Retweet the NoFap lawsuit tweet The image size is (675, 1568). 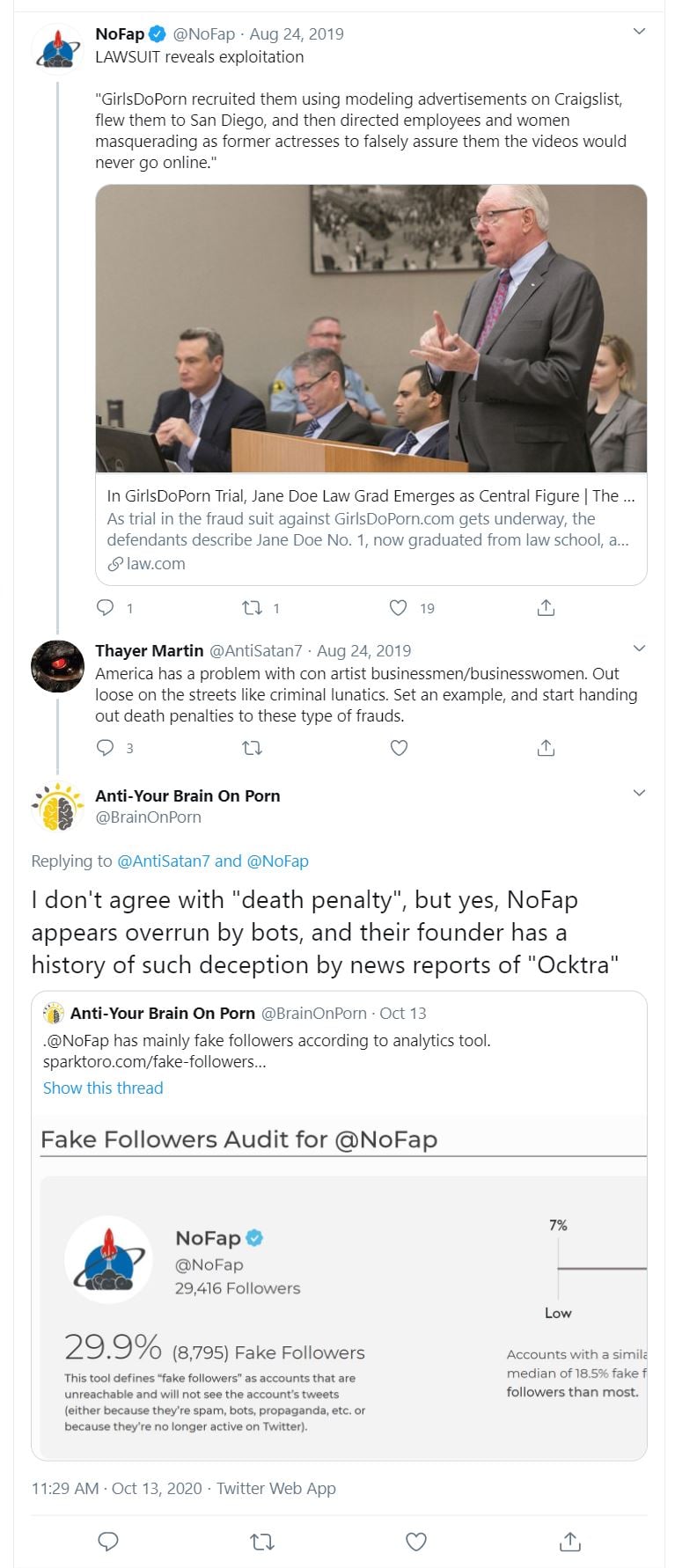(x=253, y=608)
